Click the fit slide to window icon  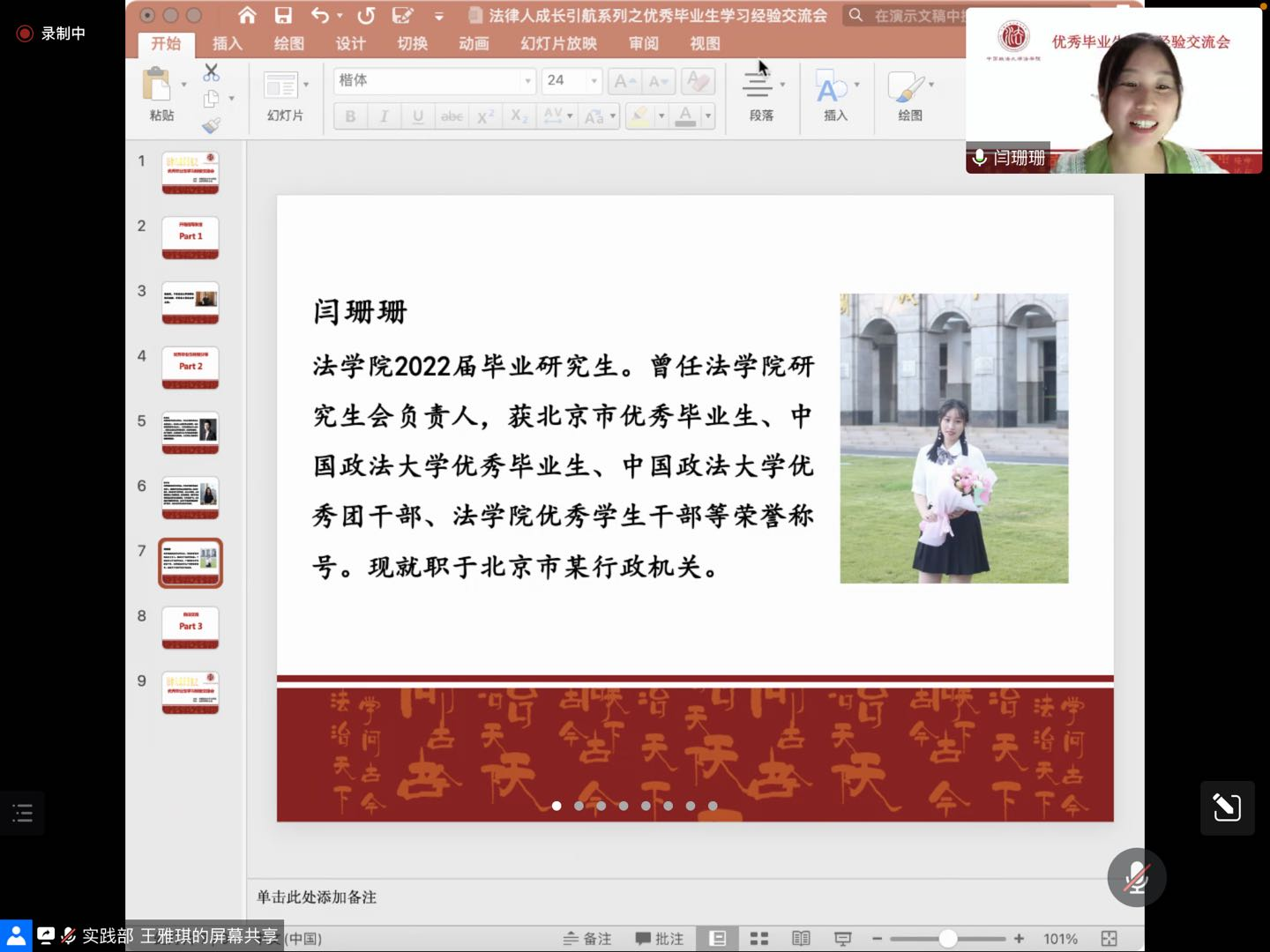1109,939
